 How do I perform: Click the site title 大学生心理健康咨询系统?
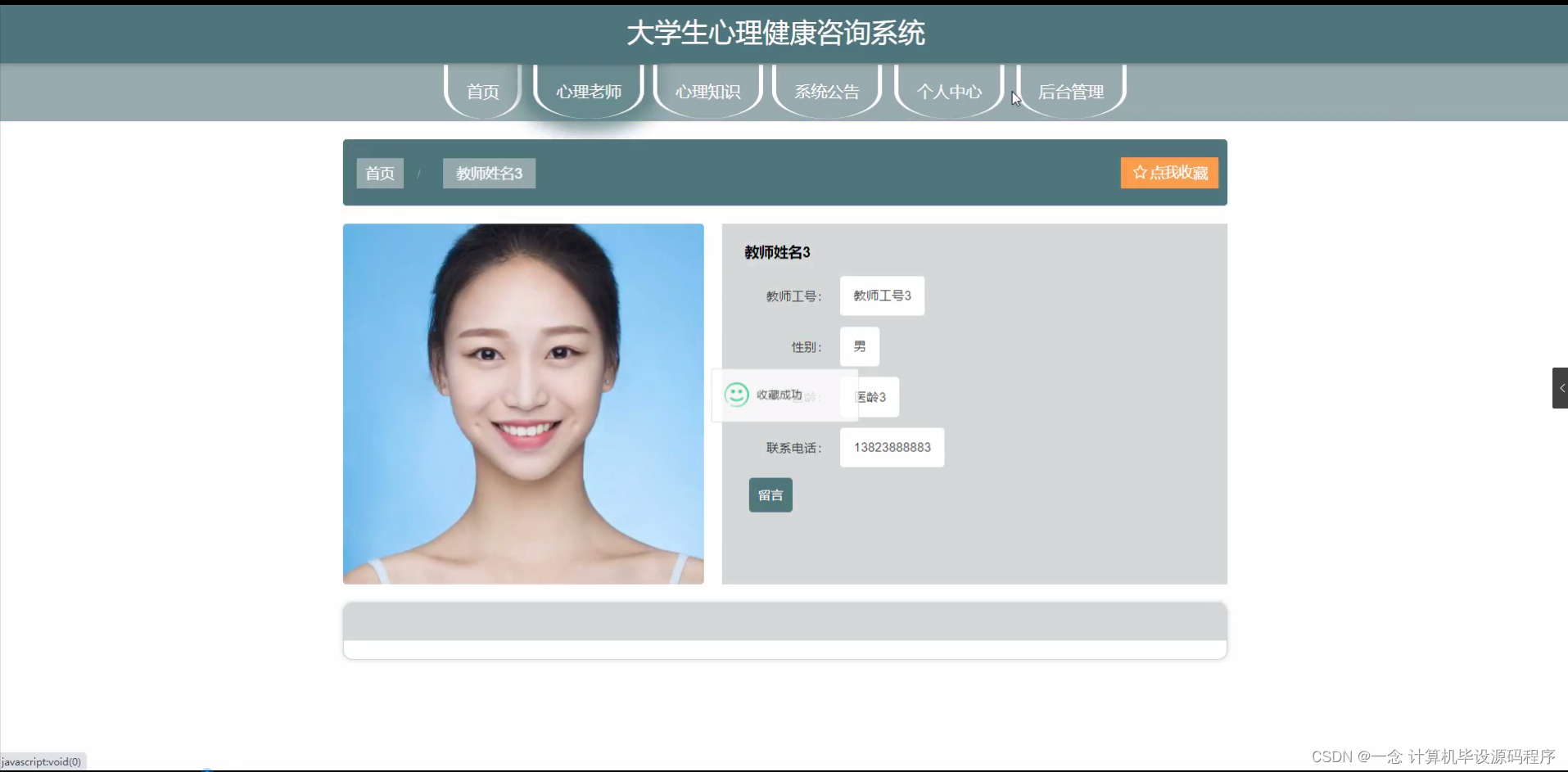(775, 33)
